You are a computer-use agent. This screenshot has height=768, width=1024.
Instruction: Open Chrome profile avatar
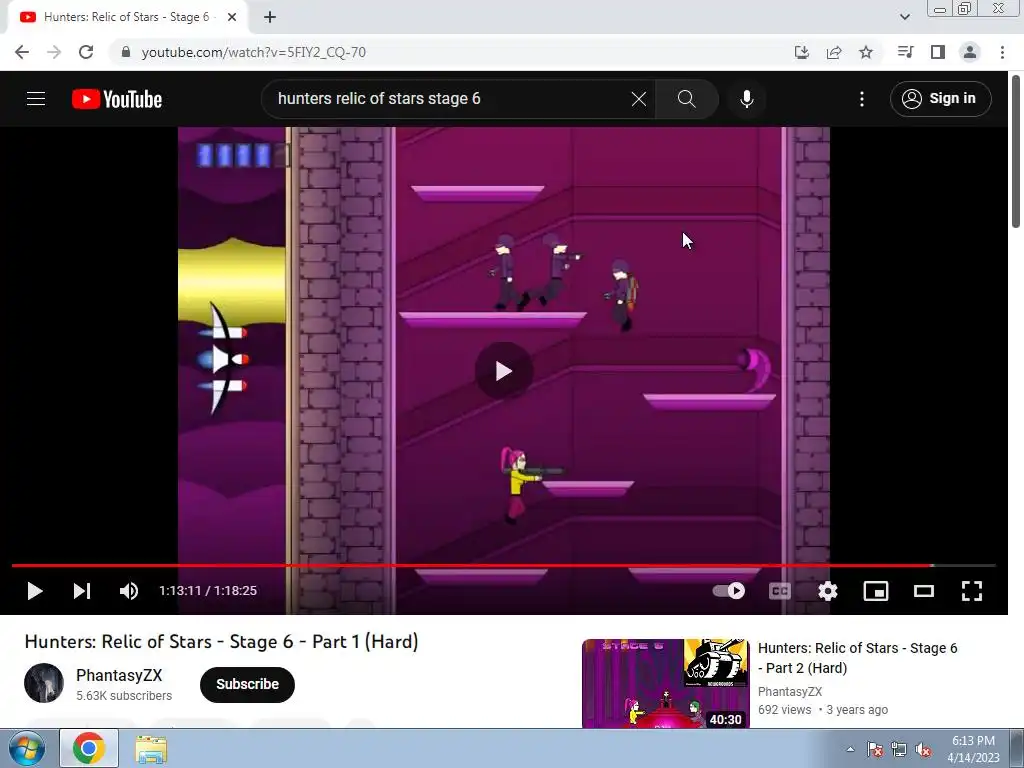(970, 52)
